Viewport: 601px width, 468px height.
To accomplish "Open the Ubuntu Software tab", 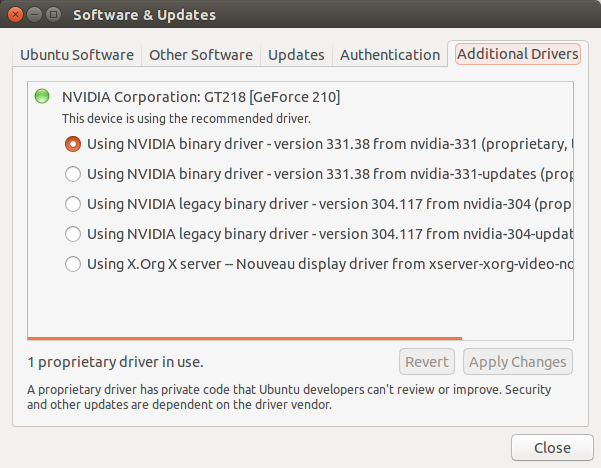I will (77, 55).
